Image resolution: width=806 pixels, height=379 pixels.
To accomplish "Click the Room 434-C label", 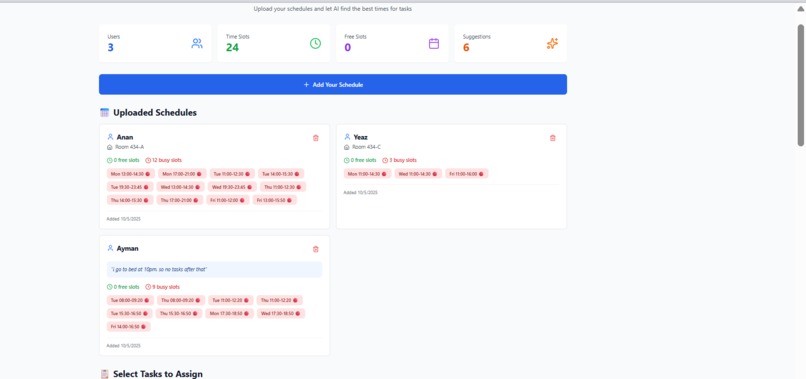I will [367, 147].
